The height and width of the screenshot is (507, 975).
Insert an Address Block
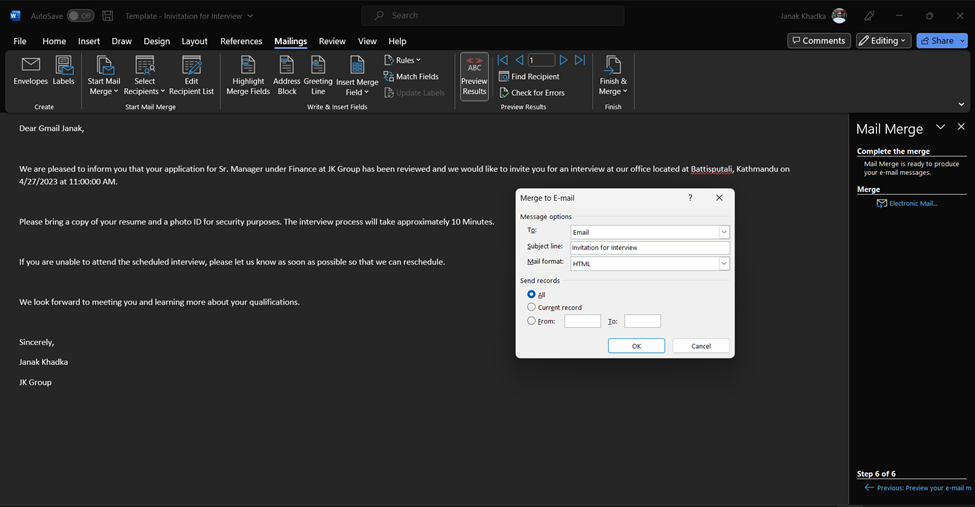click(287, 75)
